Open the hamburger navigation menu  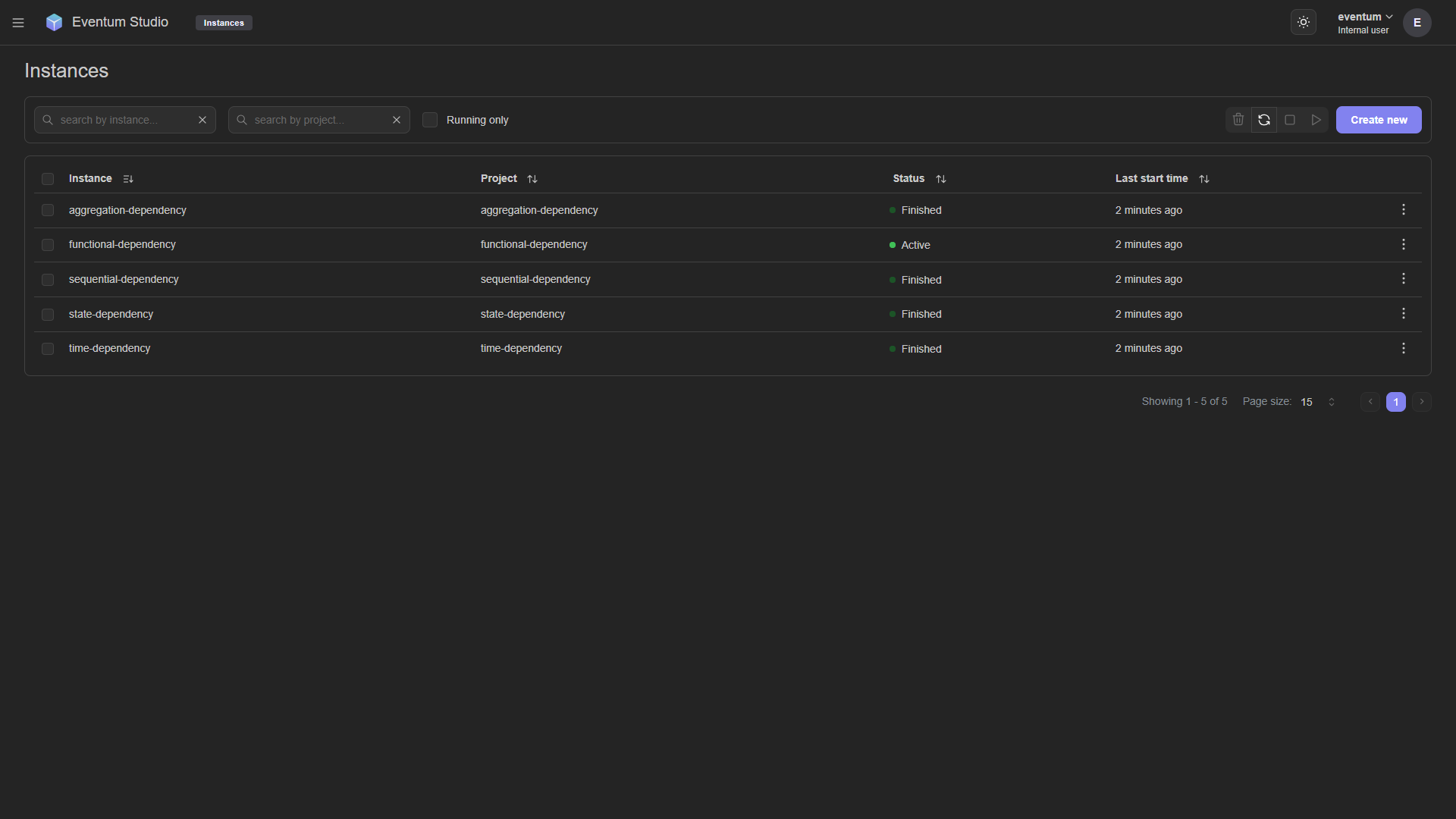click(18, 23)
